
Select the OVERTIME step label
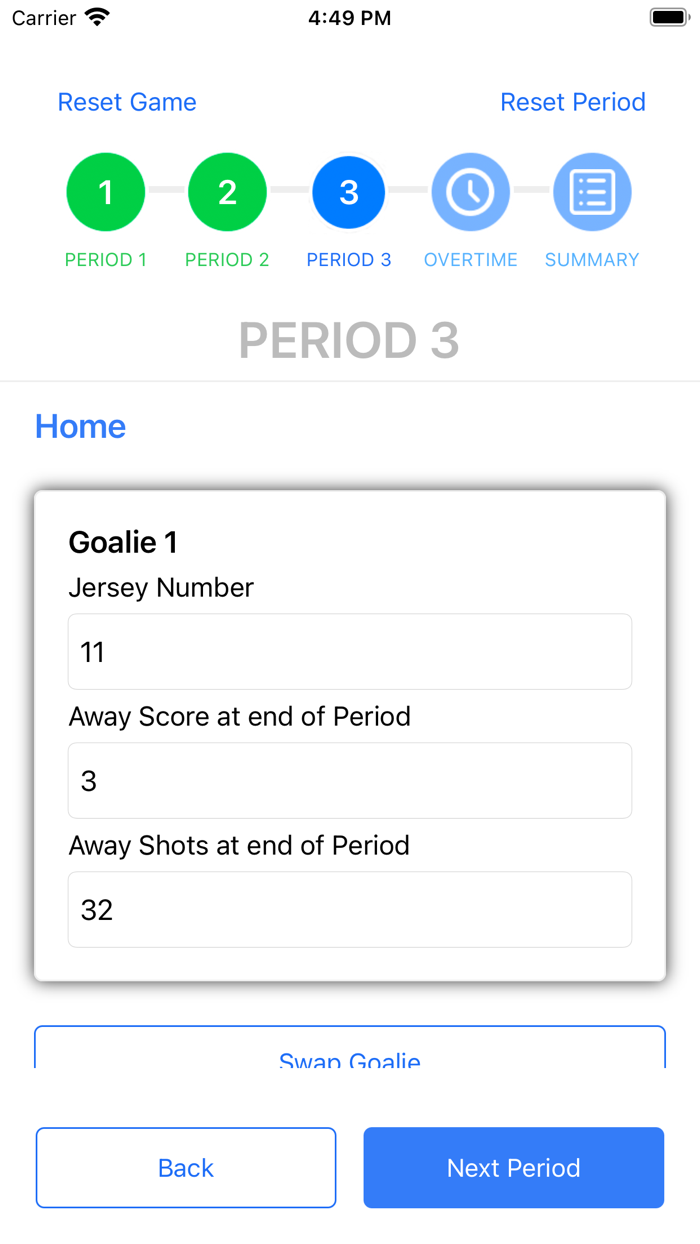(470, 259)
